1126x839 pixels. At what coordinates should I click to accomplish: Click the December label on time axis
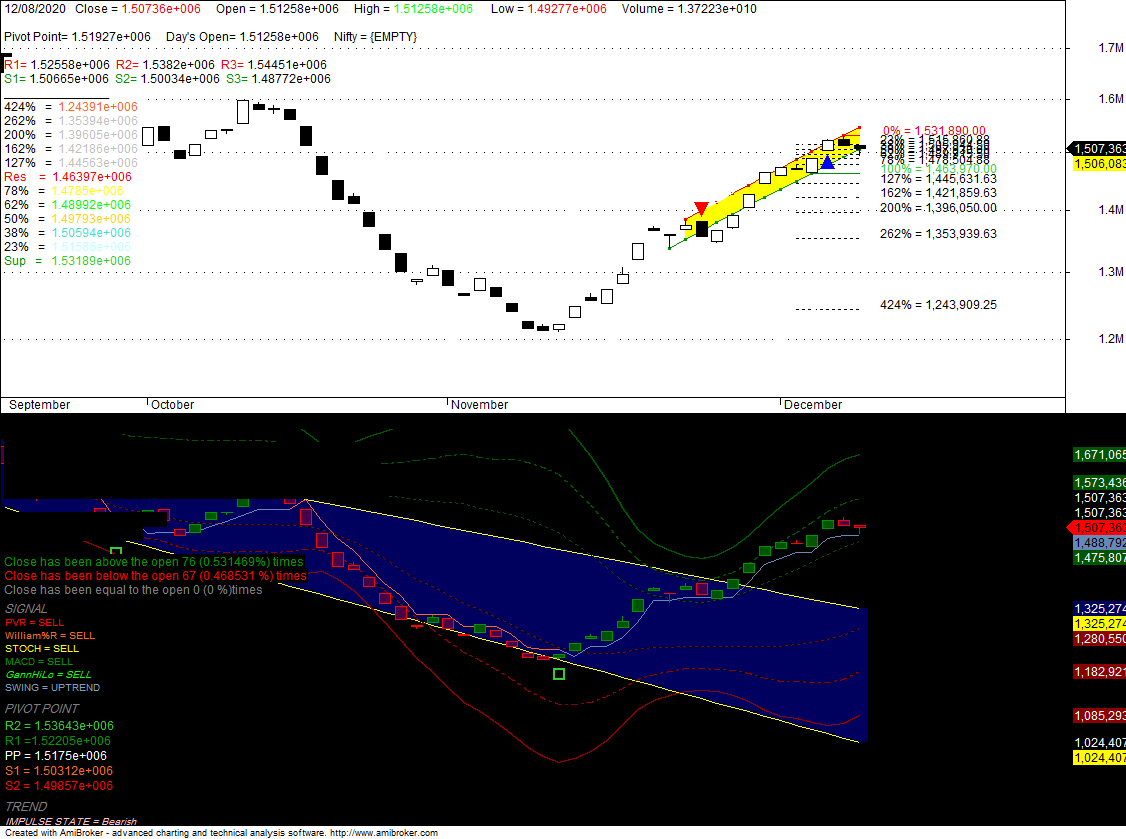[x=813, y=405]
